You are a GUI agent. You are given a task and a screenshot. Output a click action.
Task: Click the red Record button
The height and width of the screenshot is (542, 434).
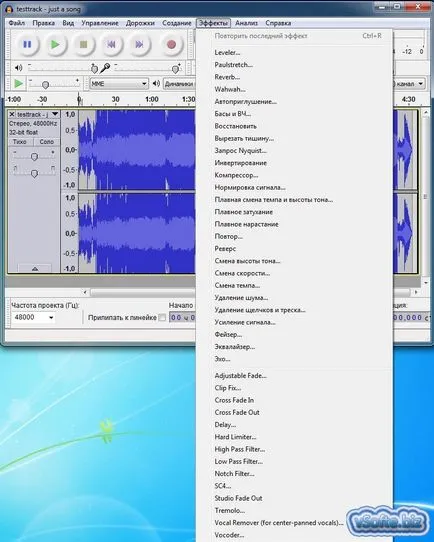(x=171, y=45)
